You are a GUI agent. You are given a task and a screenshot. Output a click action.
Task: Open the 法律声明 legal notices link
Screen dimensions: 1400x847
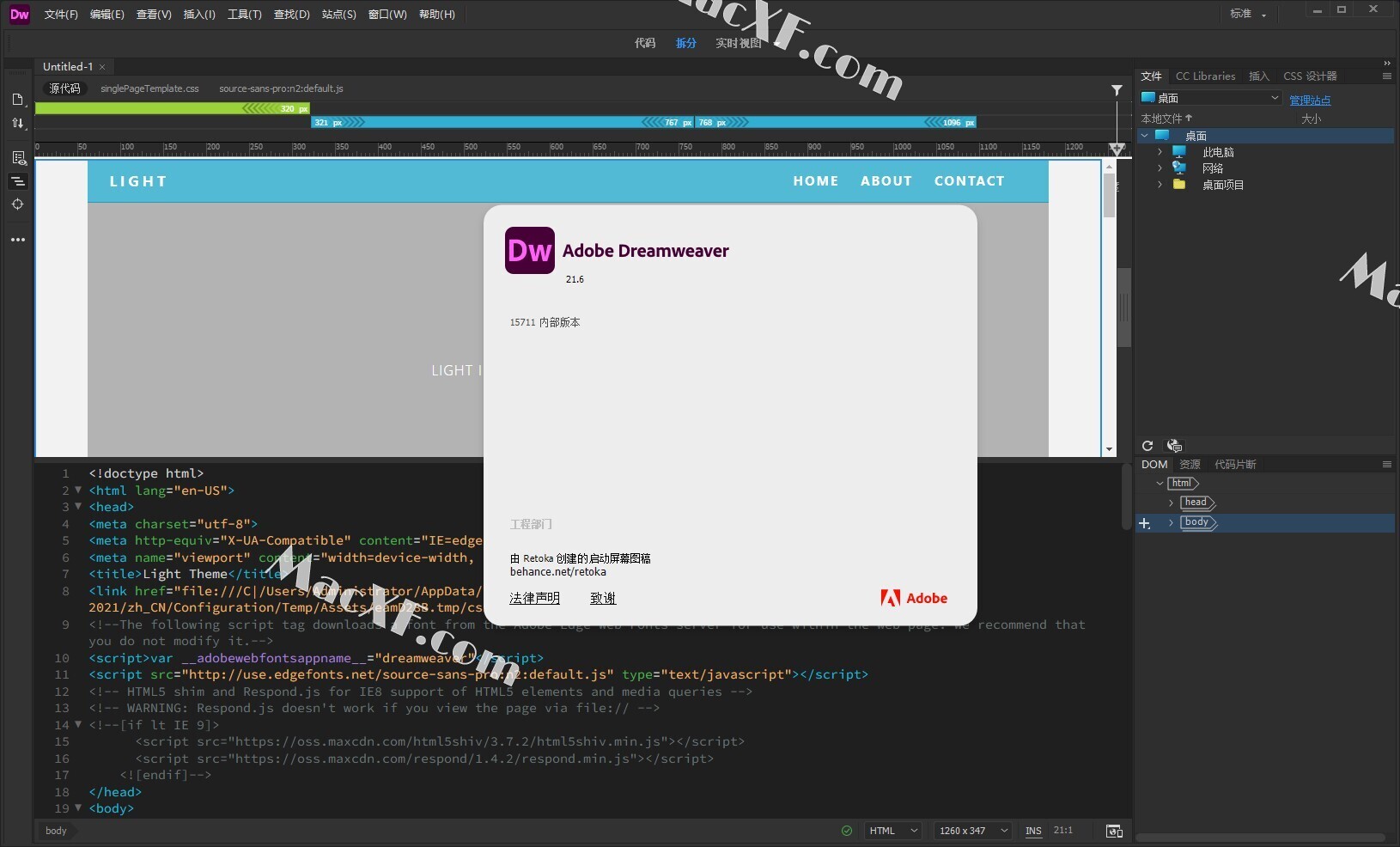pos(534,598)
